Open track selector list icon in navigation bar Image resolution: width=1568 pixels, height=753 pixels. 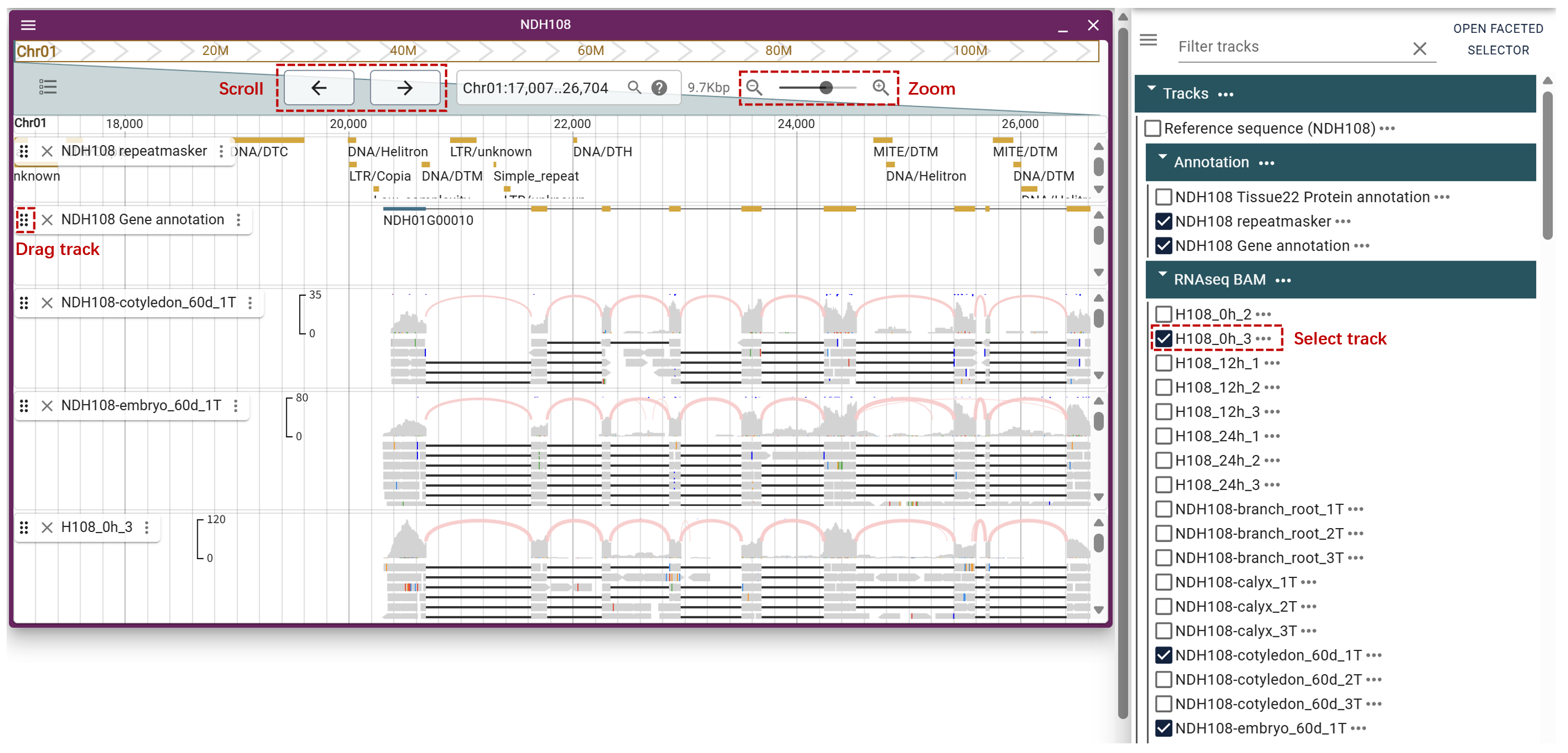[x=48, y=87]
